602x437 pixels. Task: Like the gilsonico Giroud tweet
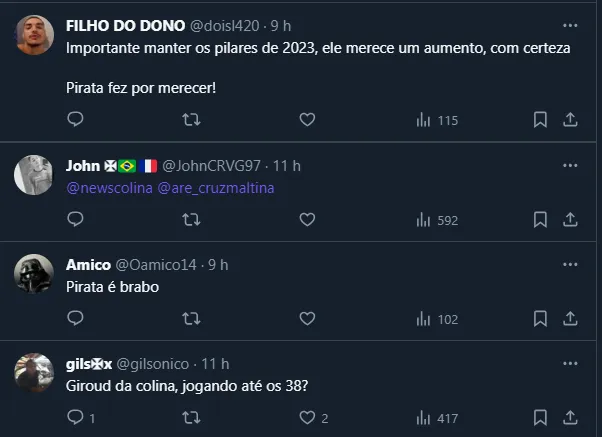(308, 418)
